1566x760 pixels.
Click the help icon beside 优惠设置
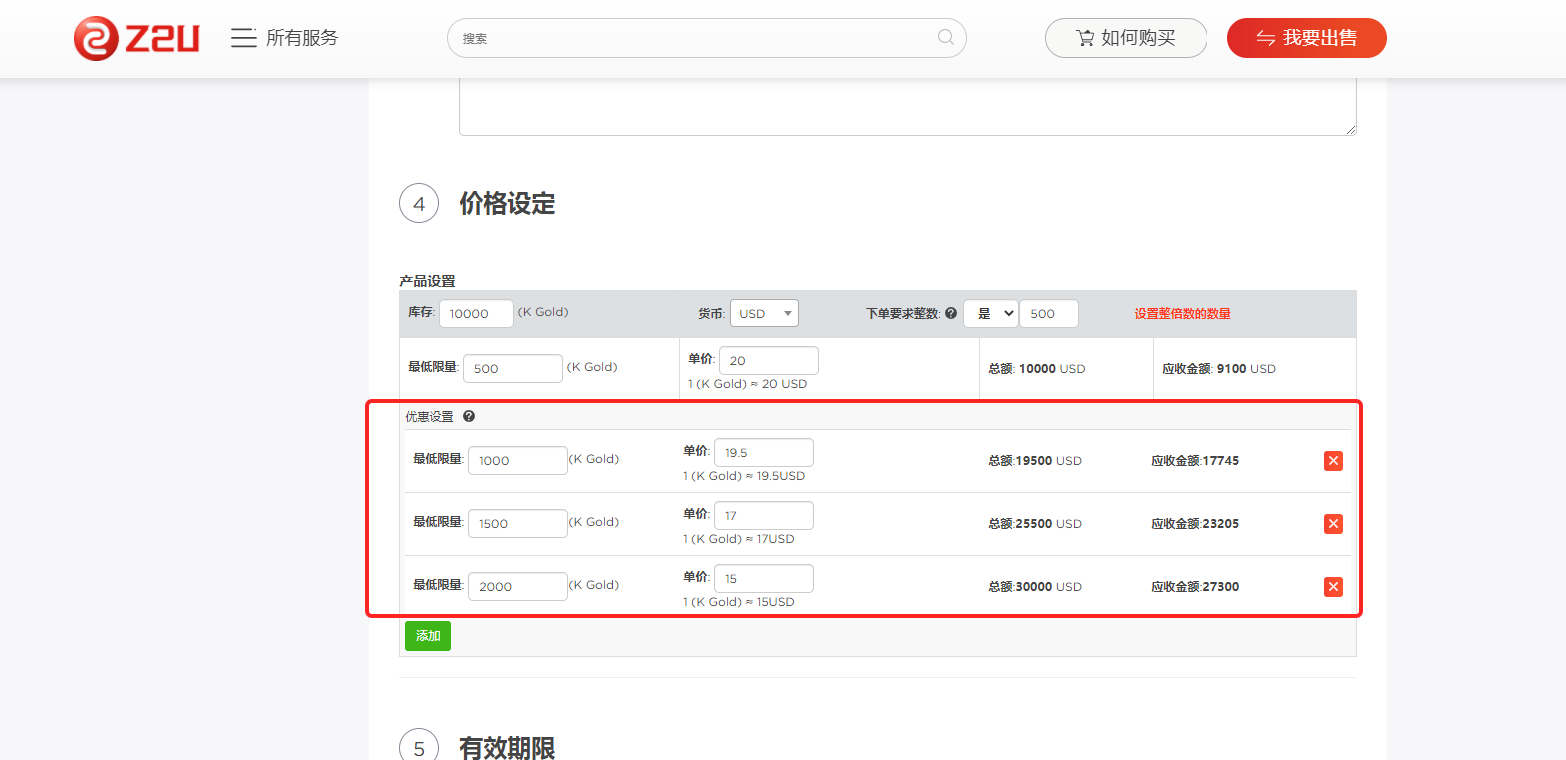[x=468, y=416]
